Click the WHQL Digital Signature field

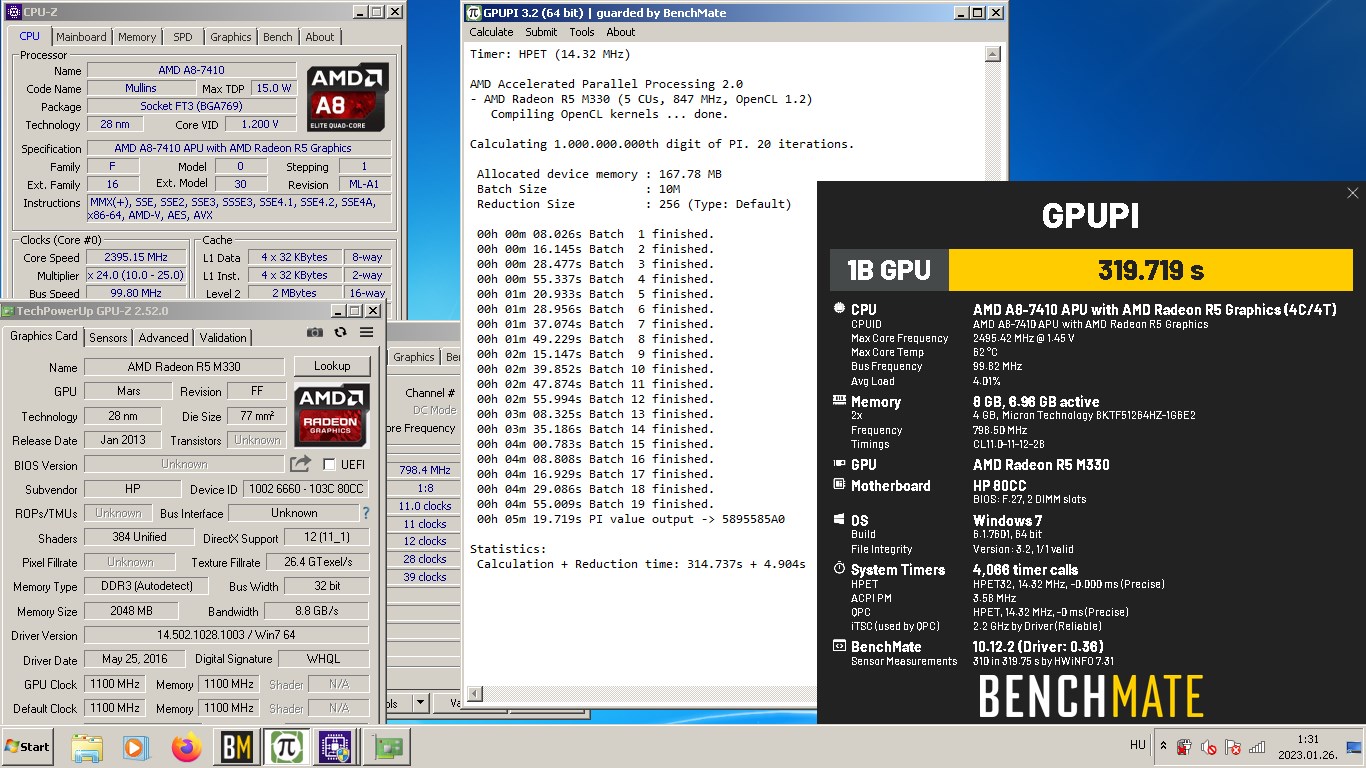pyautogui.click(x=323, y=660)
